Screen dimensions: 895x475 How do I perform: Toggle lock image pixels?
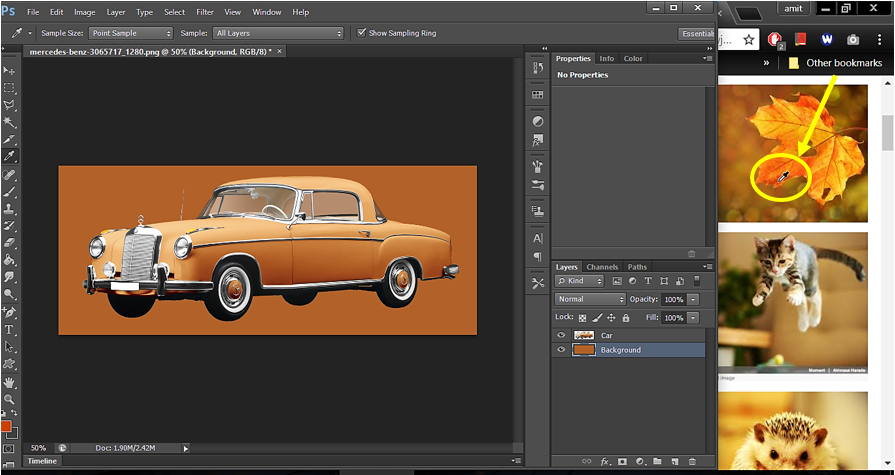[597, 318]
